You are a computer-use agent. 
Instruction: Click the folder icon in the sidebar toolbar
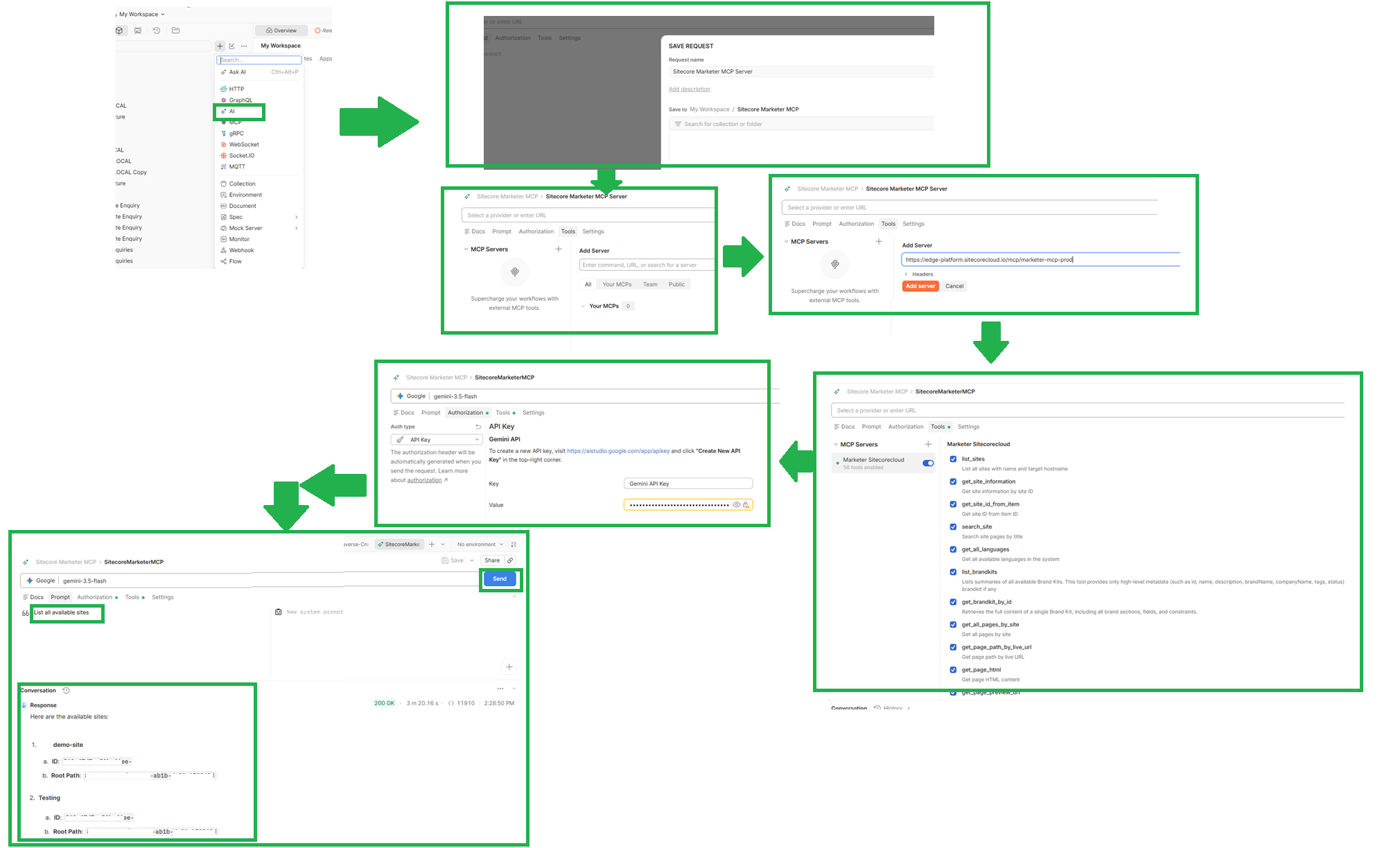[x=175, y=30]
